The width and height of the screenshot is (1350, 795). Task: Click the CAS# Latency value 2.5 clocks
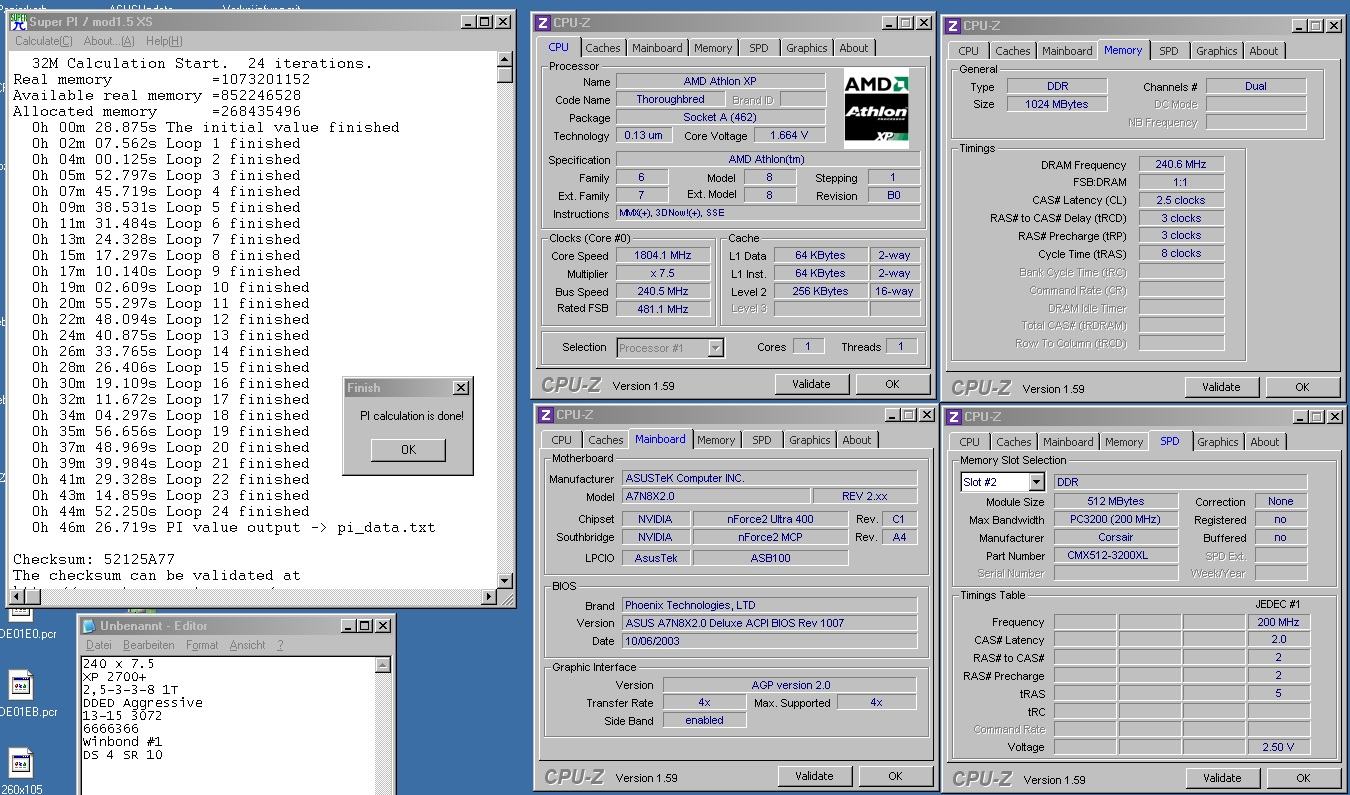[1181, 200]
